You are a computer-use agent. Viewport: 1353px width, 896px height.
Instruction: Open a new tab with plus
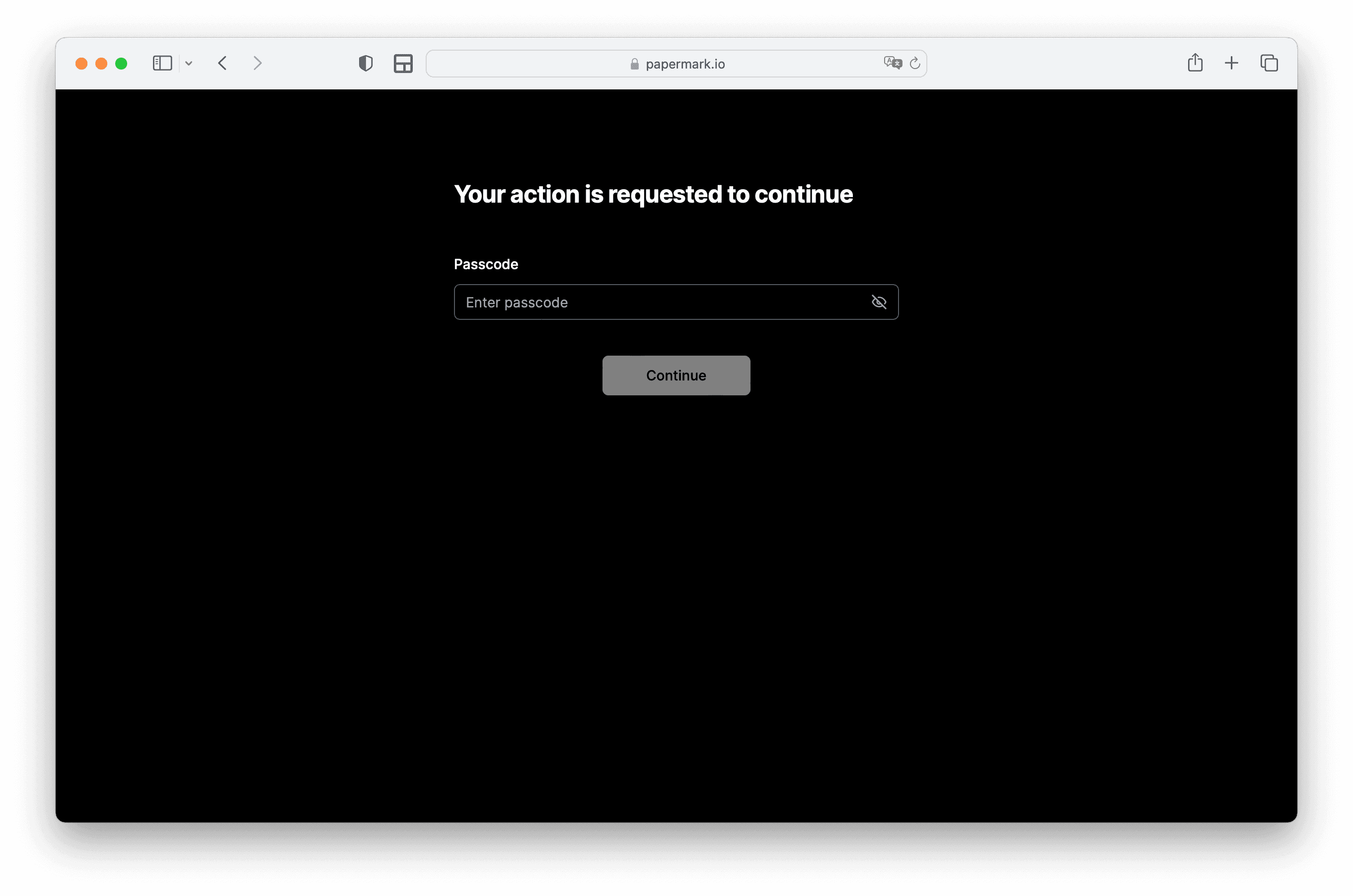pos(1231,63)
